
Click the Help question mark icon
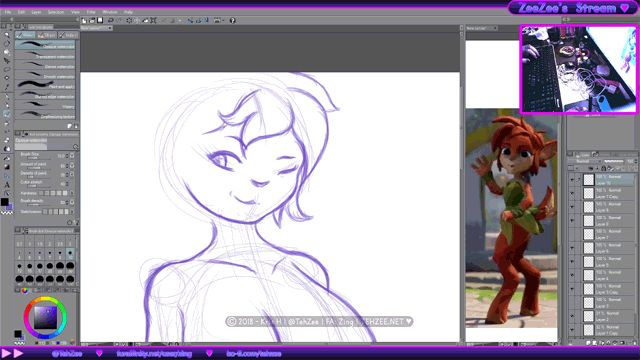(233, 20)
